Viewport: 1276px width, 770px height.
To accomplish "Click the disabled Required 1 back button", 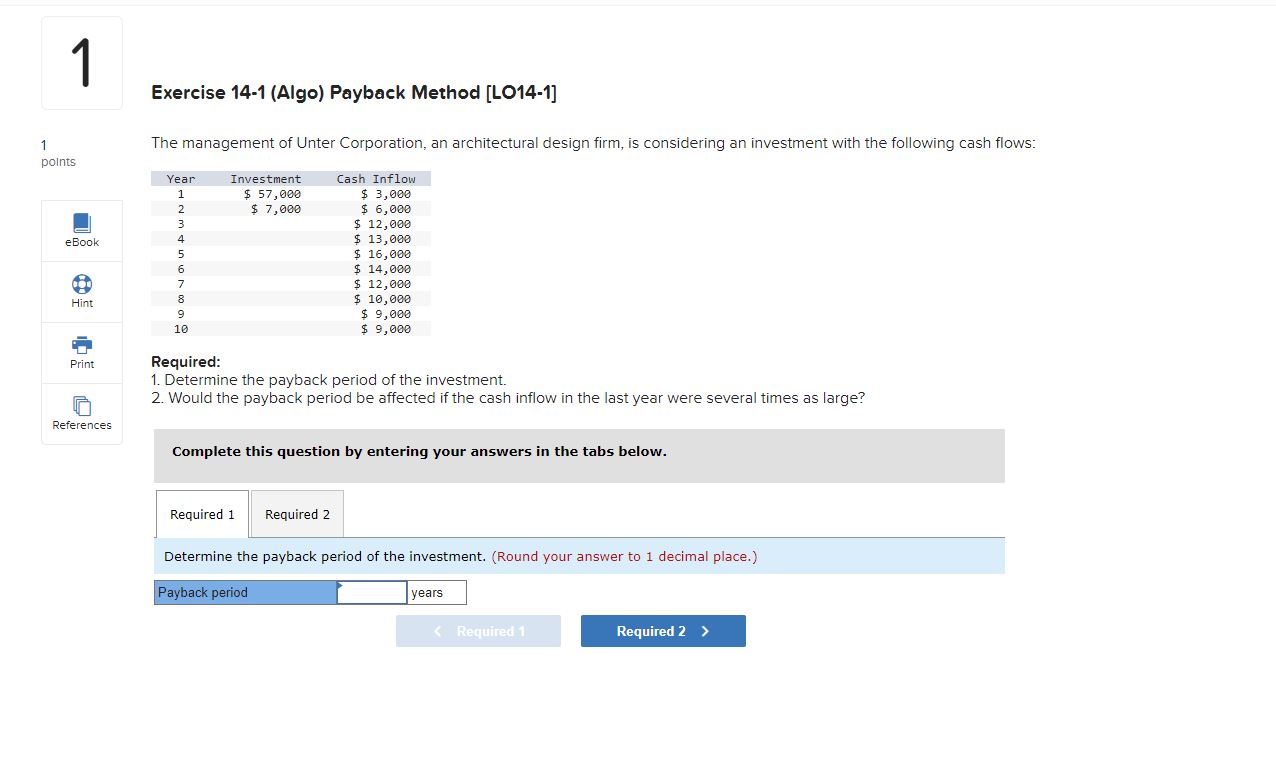I will pyautogui.click(x=478, y=631).
